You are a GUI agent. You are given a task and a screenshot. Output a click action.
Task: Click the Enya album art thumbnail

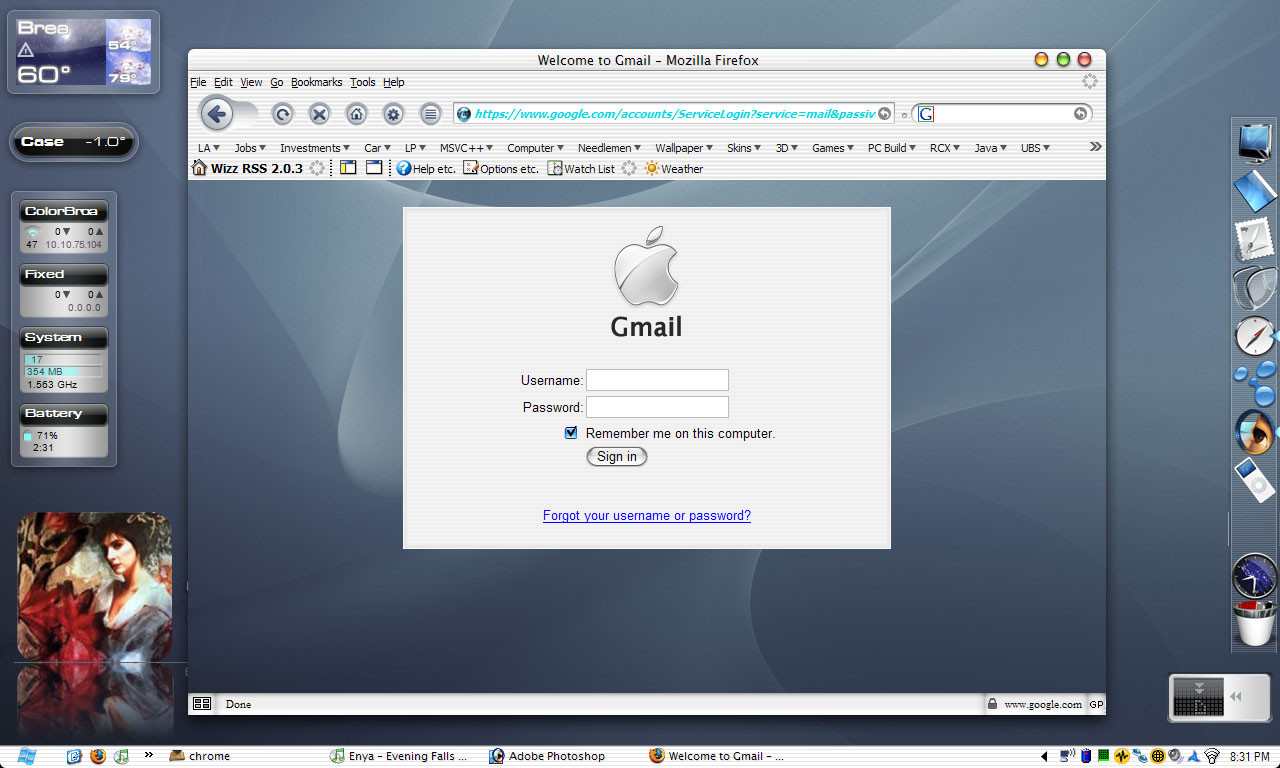[x=95, y=586]
